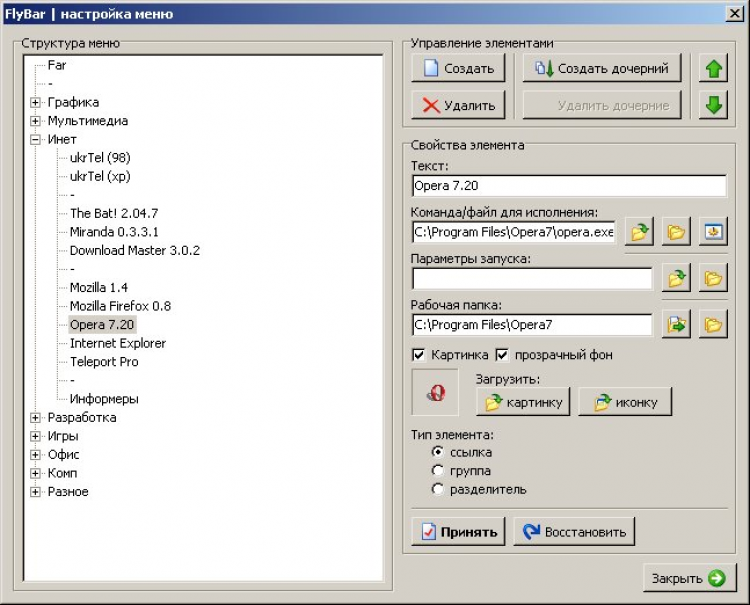750x605 pixels.
Task: Expand the Офис tree node
Action: [x=35, y=454]
